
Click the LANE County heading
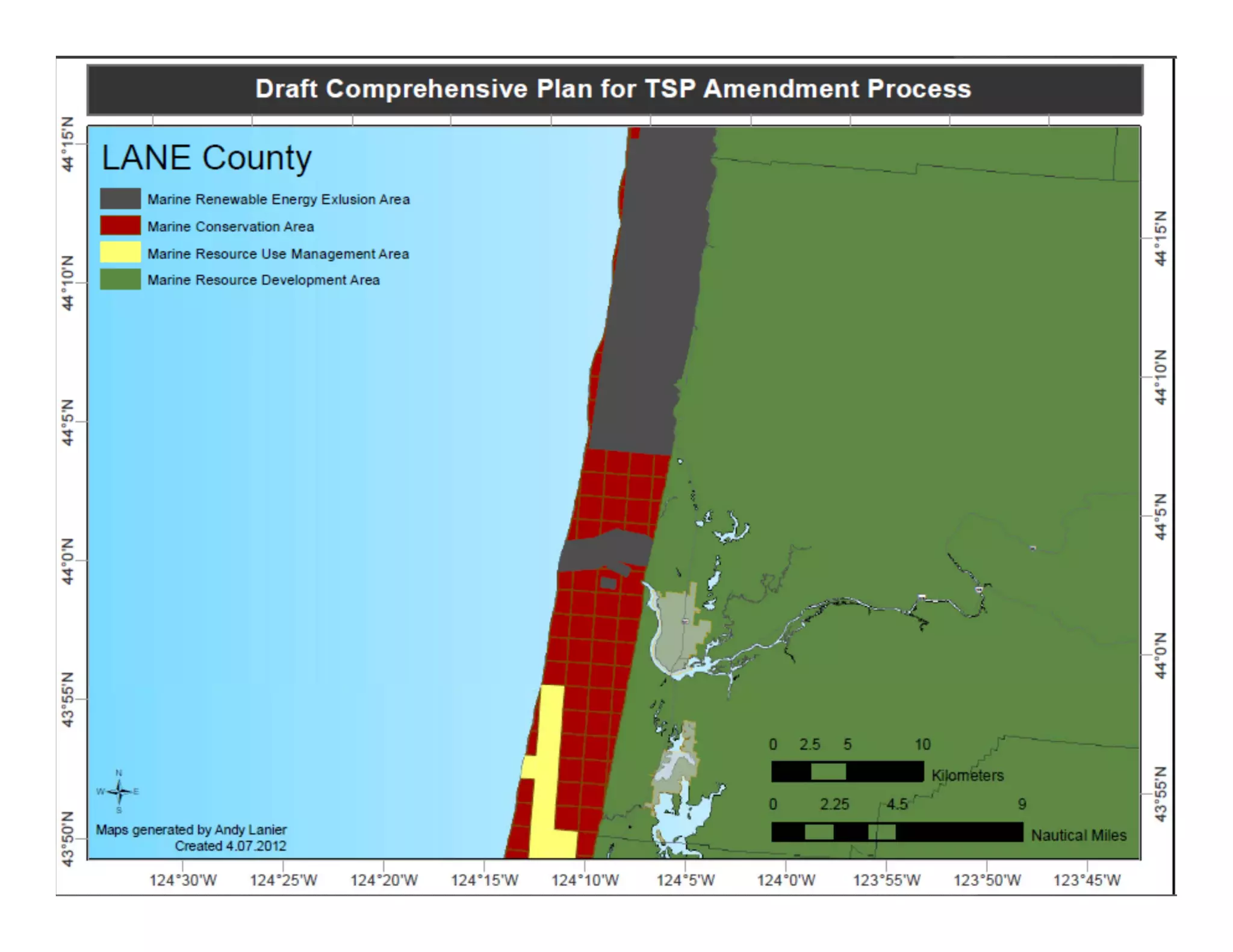click(207, 158)
